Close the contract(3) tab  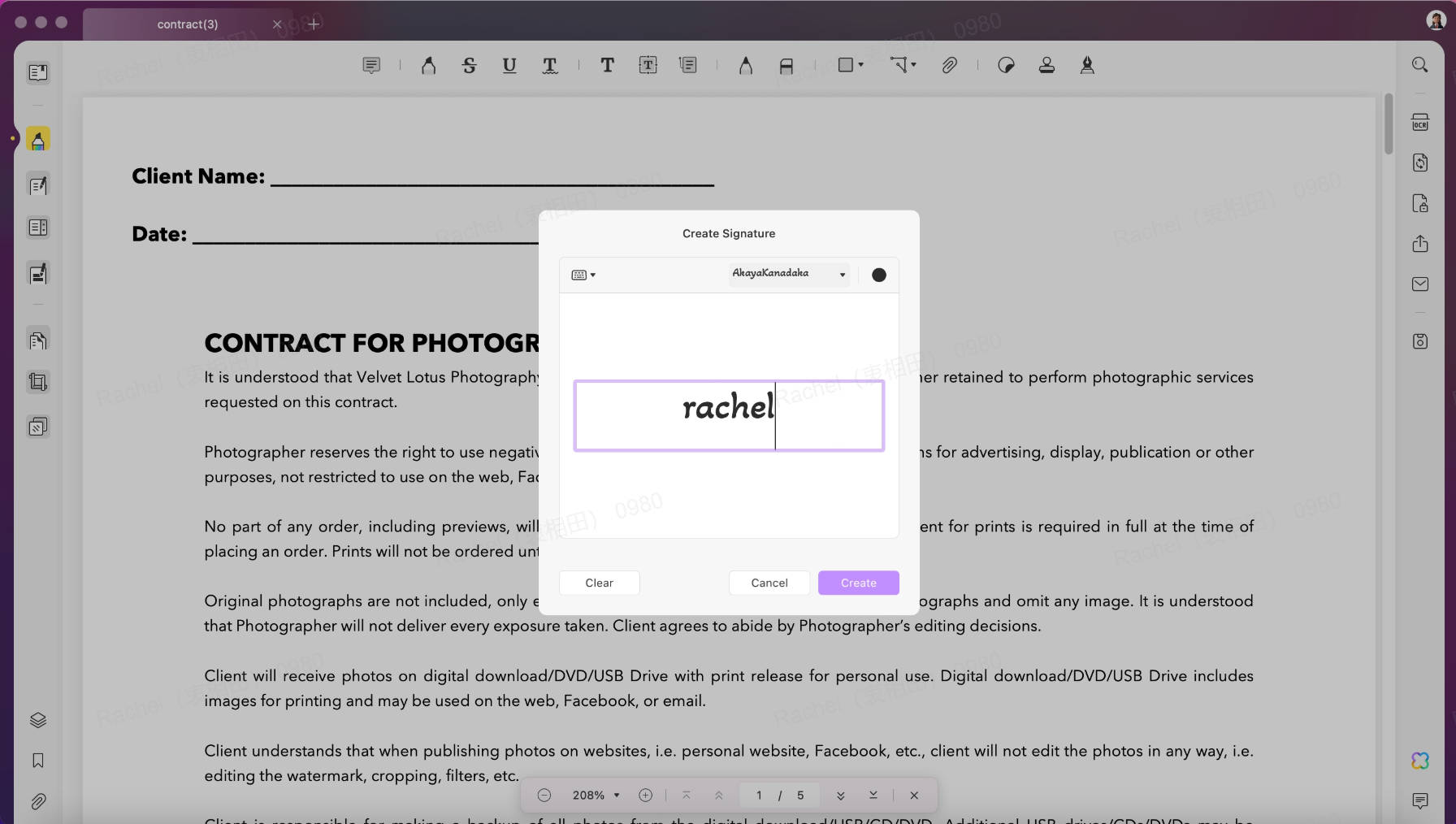[x=277, y=24]
